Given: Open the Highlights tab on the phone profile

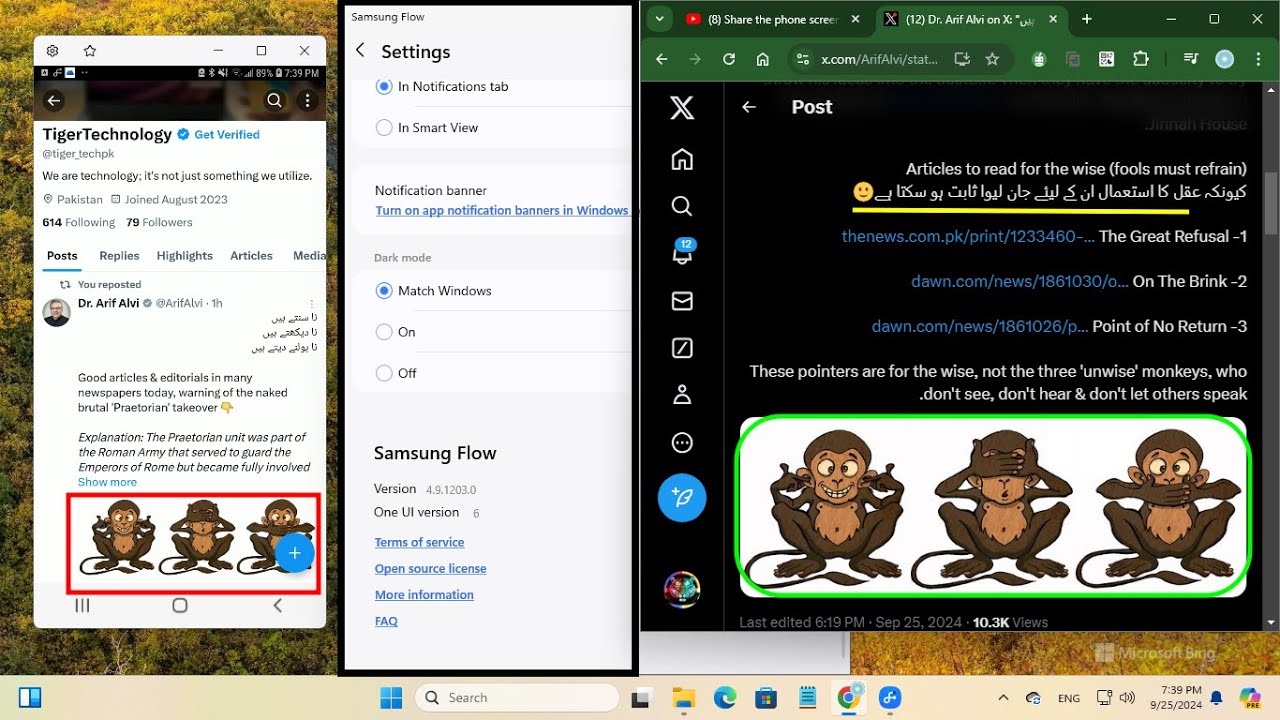Looking at the screenshot, I should (x=185, y=256).
